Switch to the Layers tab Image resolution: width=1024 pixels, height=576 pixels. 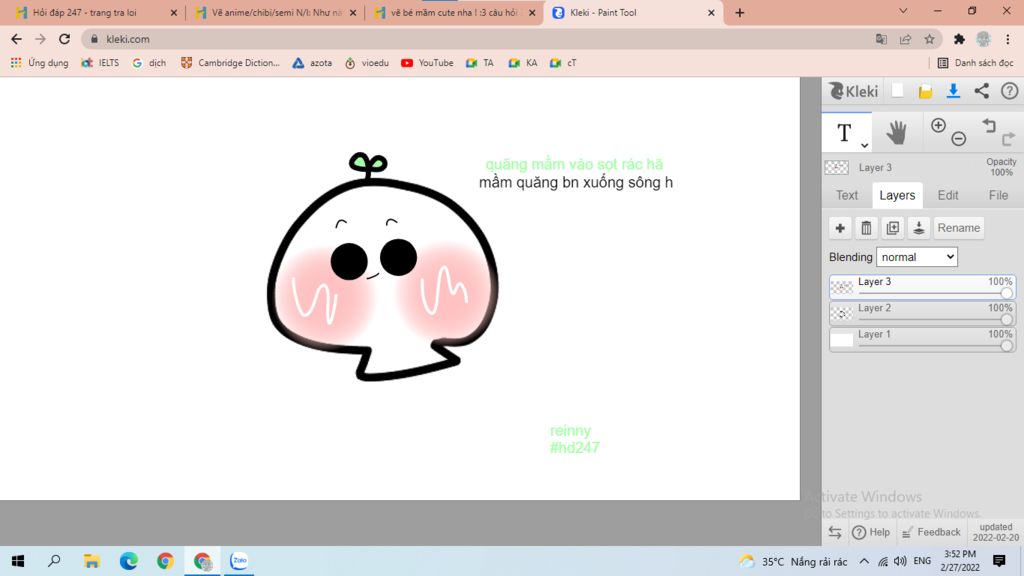pyautogui.click(x=897, y=195)
